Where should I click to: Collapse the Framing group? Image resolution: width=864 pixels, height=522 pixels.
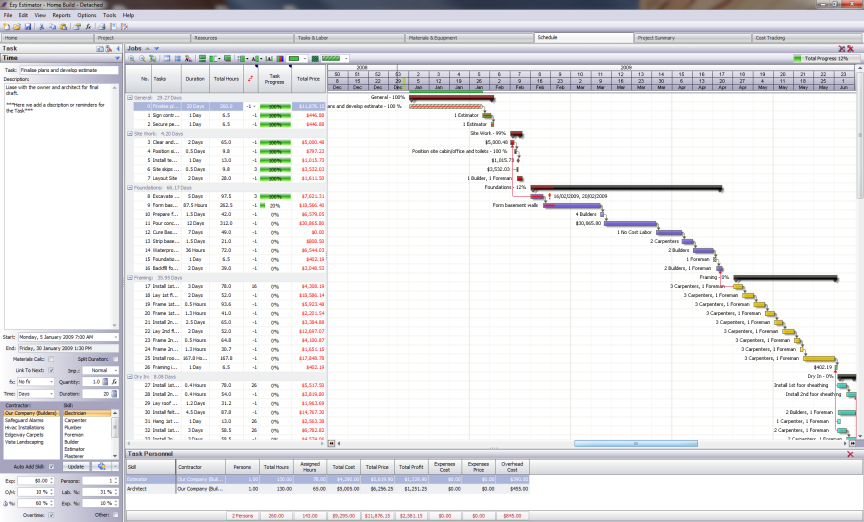coord(130,278)
